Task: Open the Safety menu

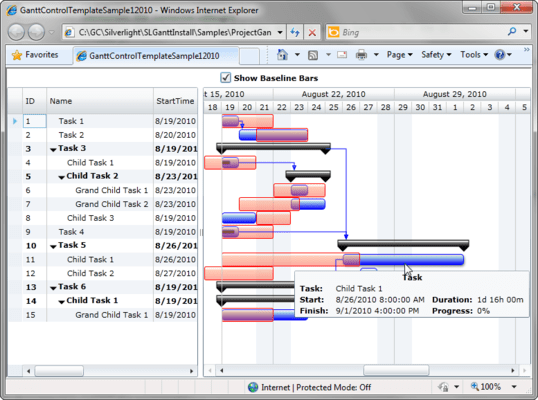Action: tap(436, 55)
